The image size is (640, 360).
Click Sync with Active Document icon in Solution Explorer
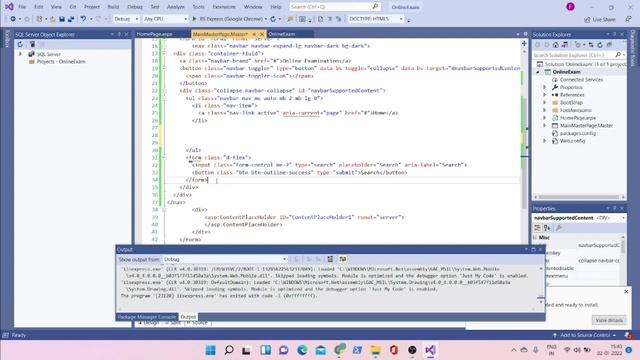591,45
